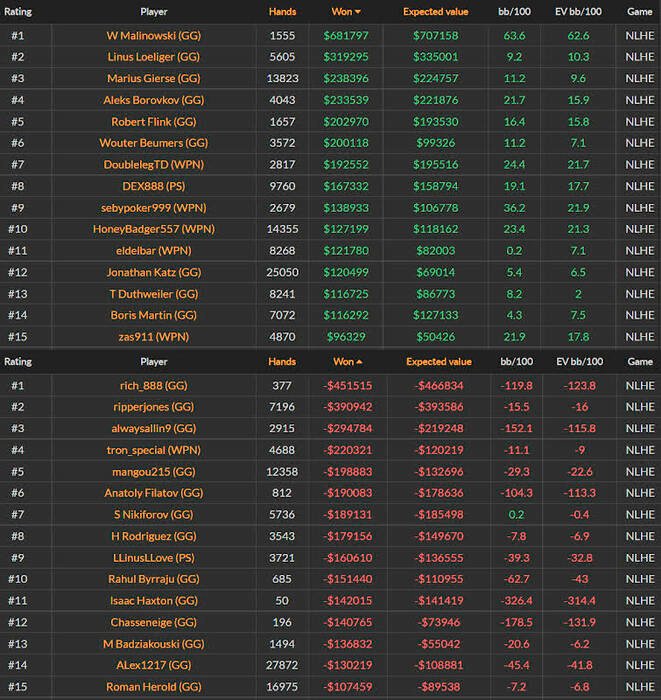Click the ascending sort arrow beside Won in bottom table

(359, 362)
